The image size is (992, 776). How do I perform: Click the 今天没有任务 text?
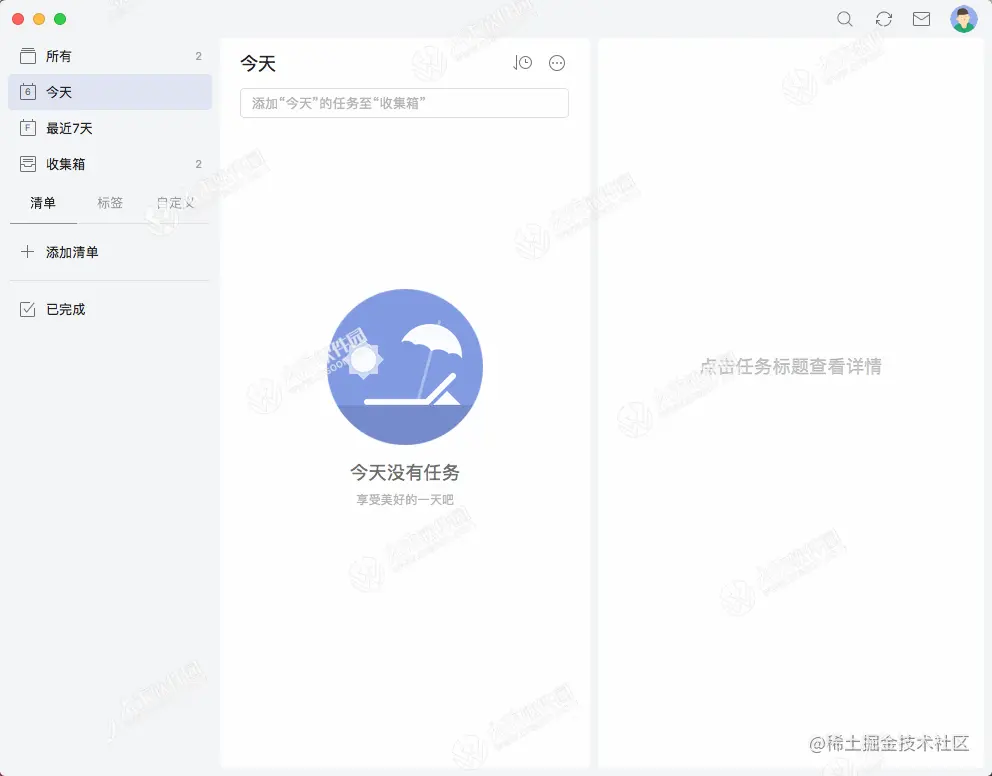click(405, 472)
